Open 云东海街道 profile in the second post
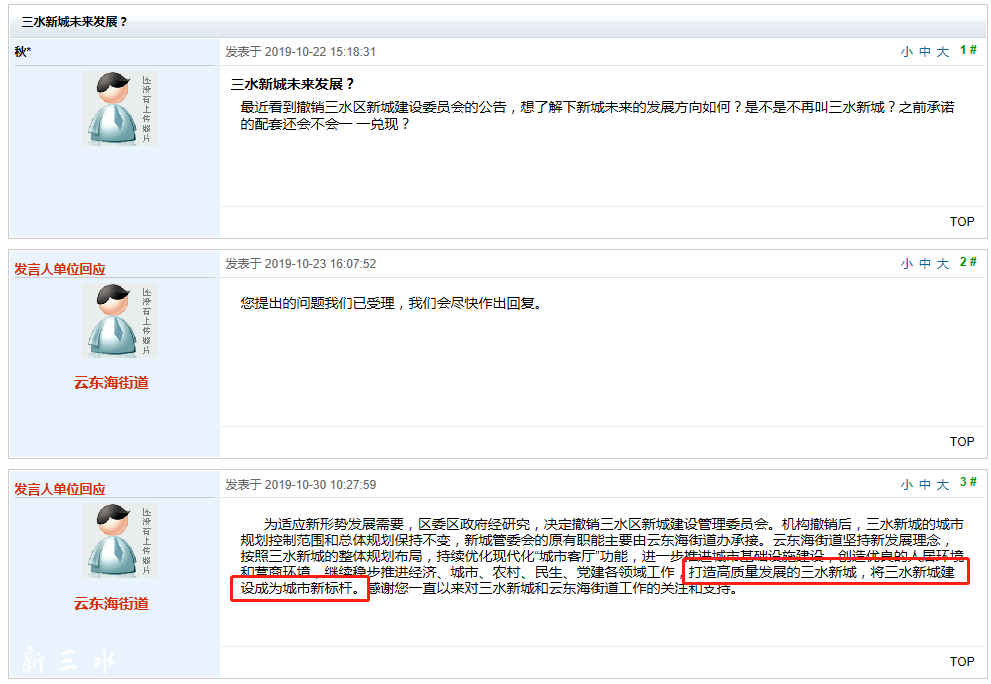Screen dimensions: 991x684 [x=111, y=383]
